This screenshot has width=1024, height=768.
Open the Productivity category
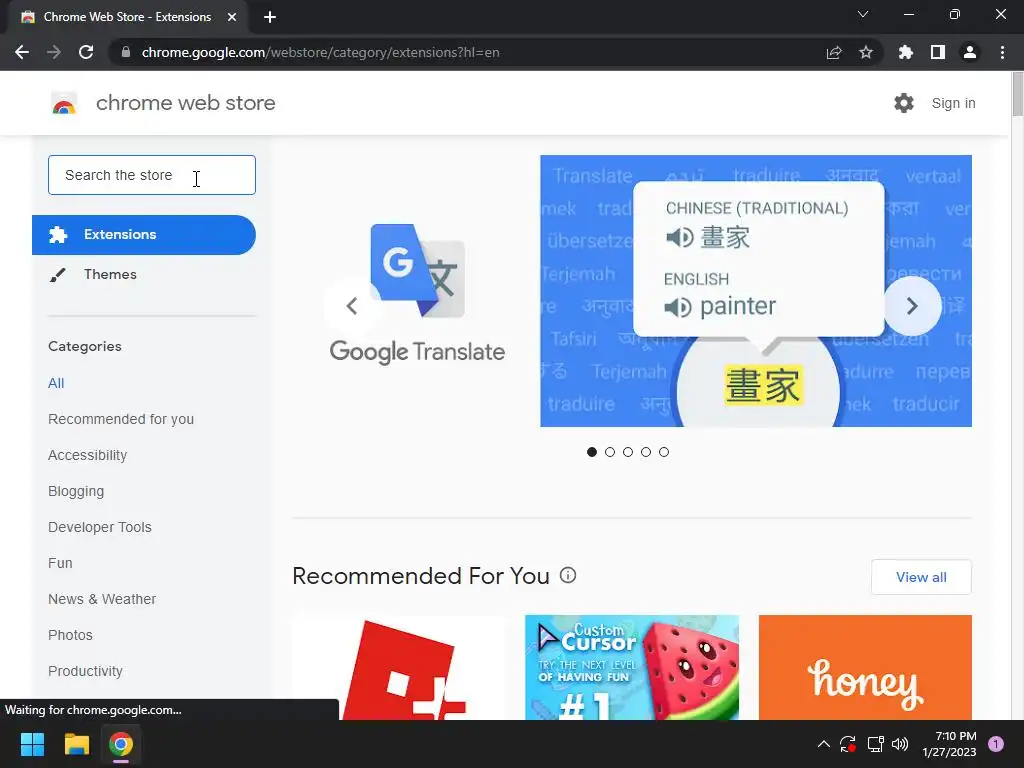click(86, 671)
